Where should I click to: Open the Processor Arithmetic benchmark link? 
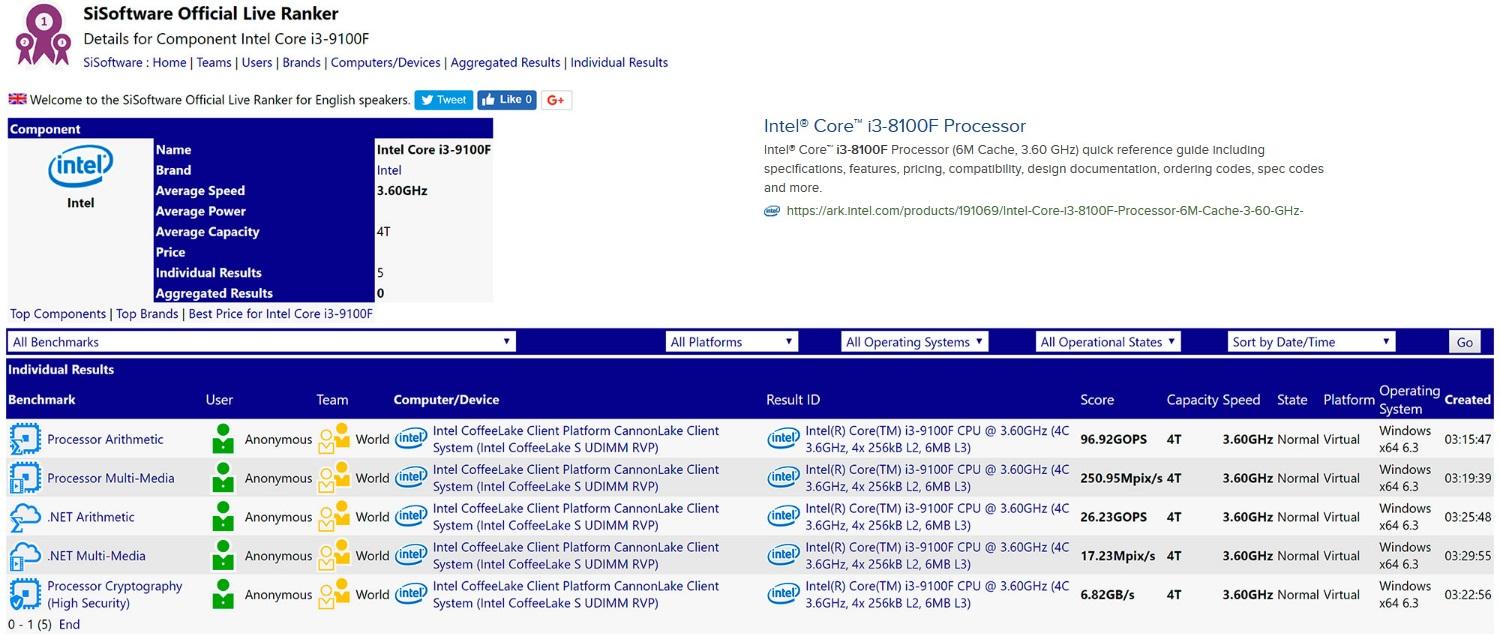coord(105,439)
